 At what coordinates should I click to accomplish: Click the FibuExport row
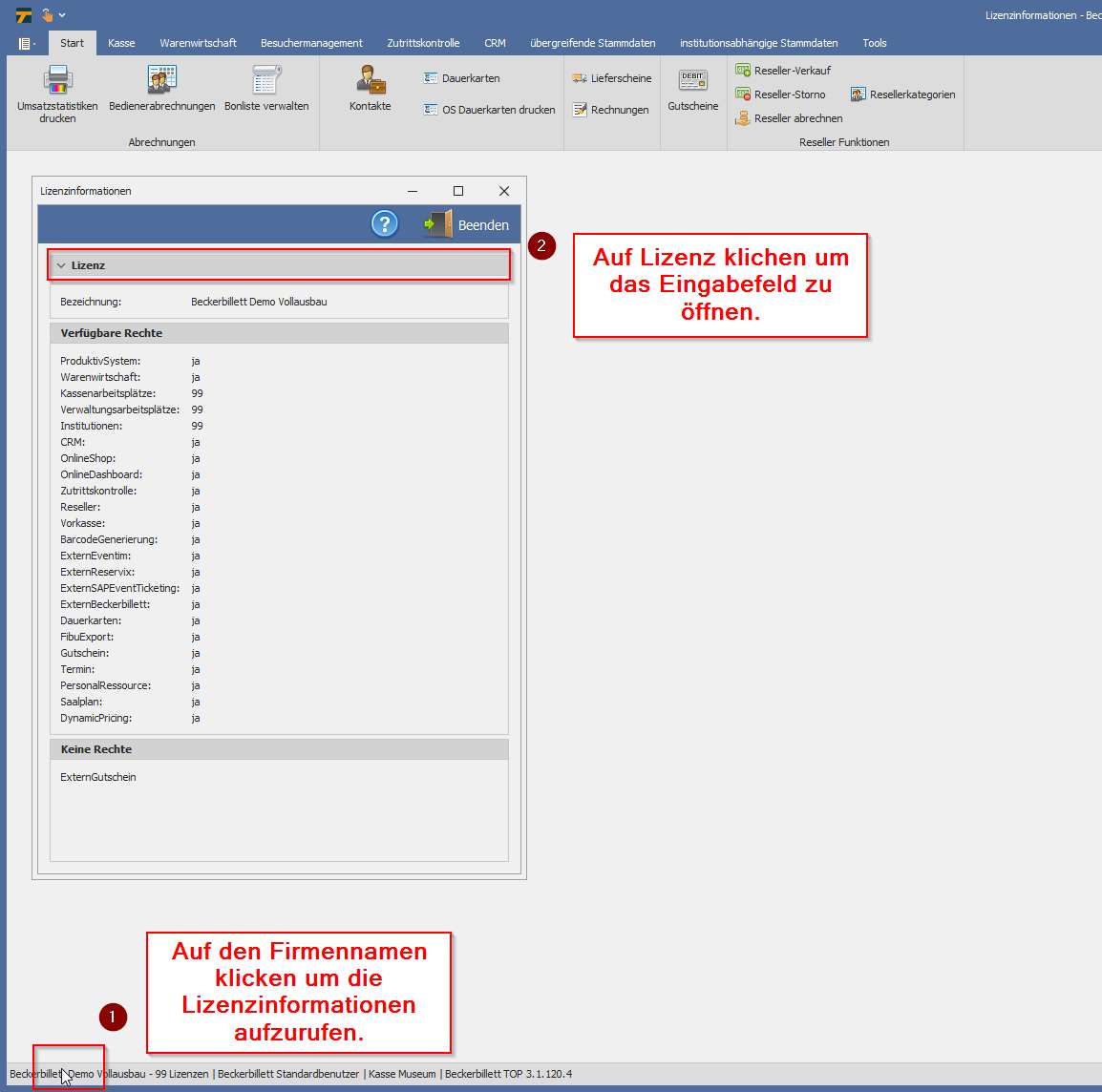[131, 637]
